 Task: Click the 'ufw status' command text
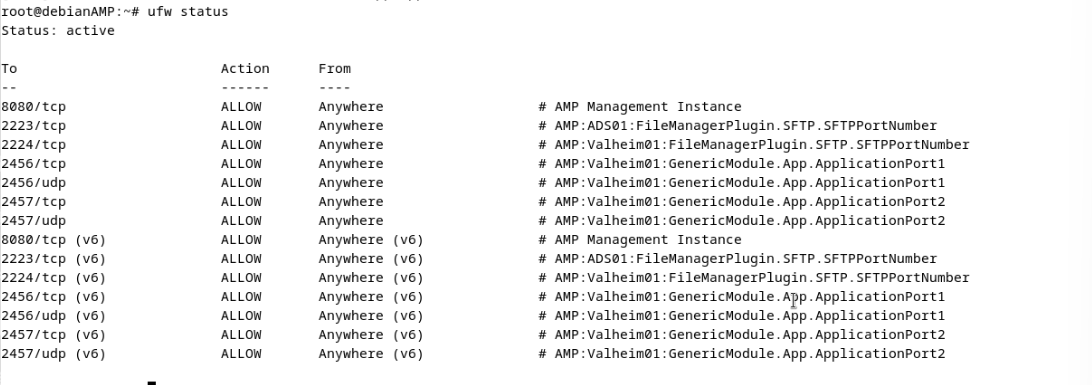pos(188,12)
